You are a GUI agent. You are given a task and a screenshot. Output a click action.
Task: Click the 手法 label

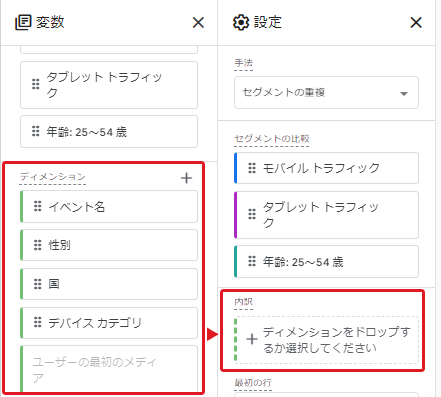[243, 63]
